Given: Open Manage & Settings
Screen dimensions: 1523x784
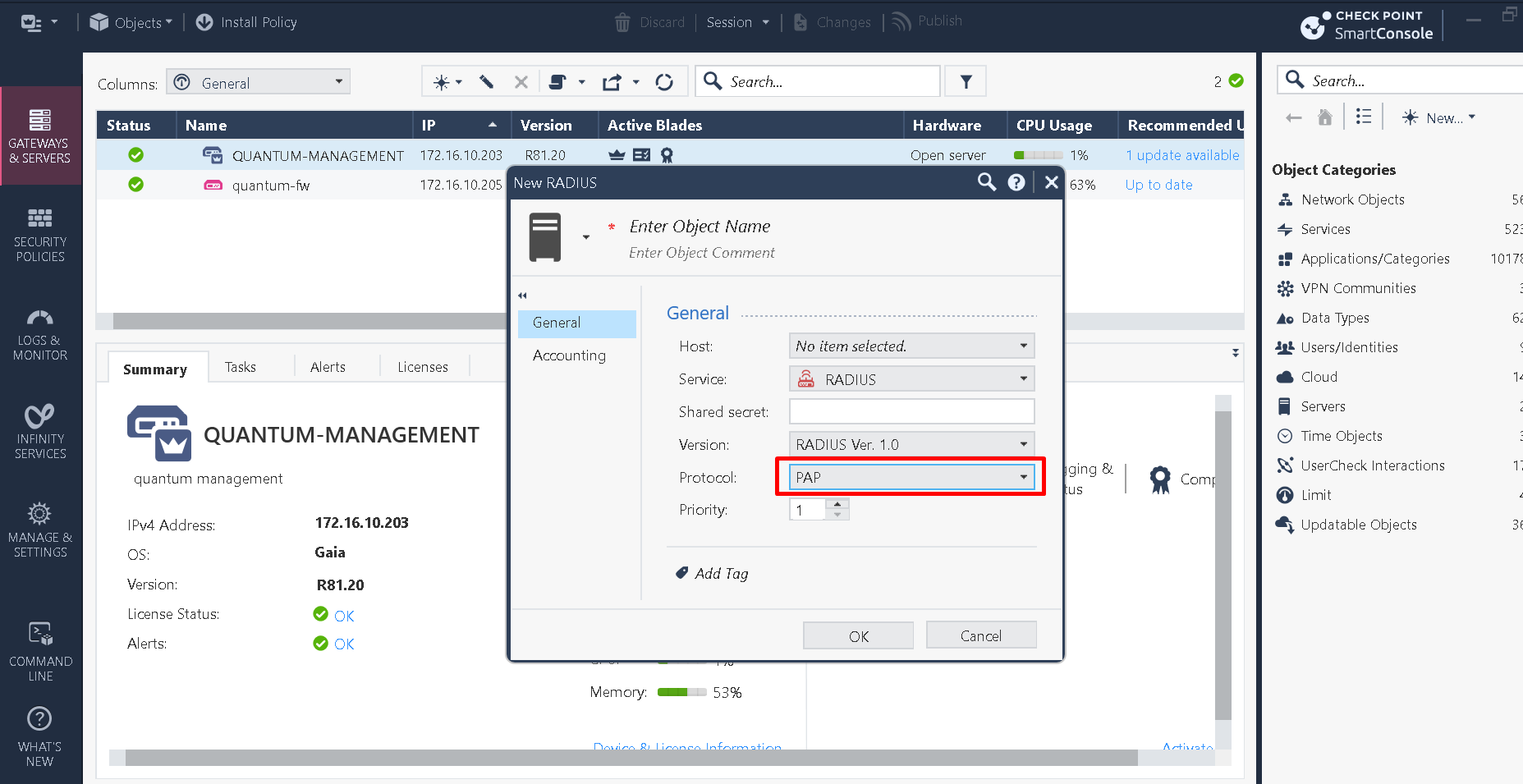Looking at the screenshot, I should click(x=40, y=530).
